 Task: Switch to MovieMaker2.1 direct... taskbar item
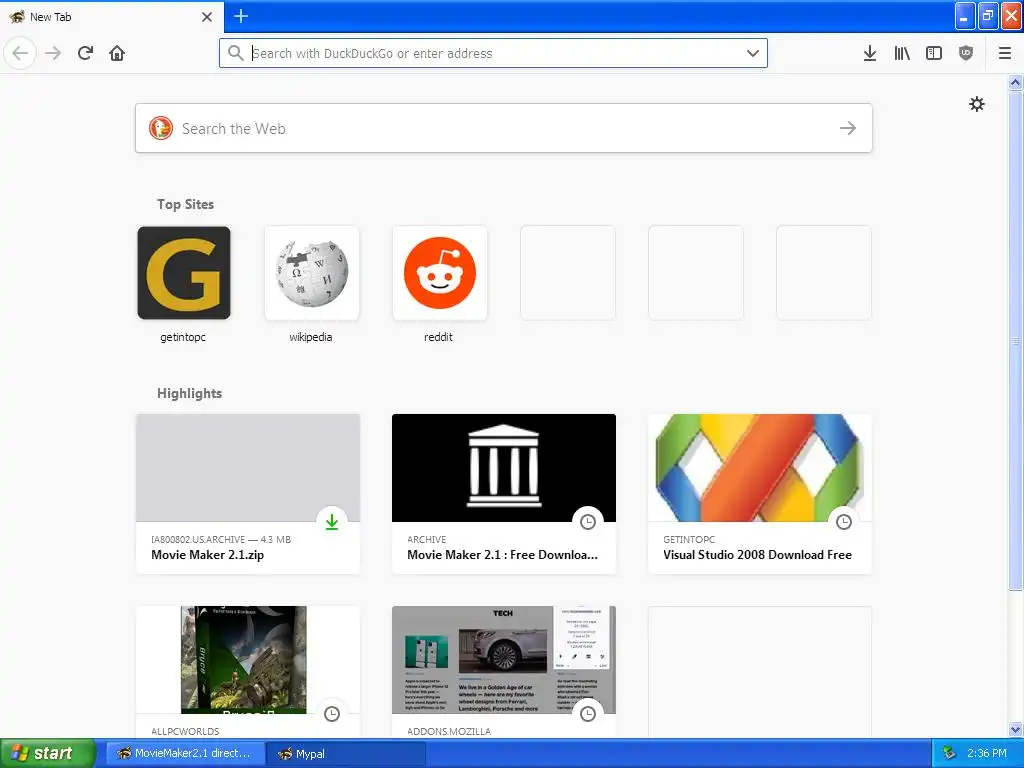coord(185,753)
